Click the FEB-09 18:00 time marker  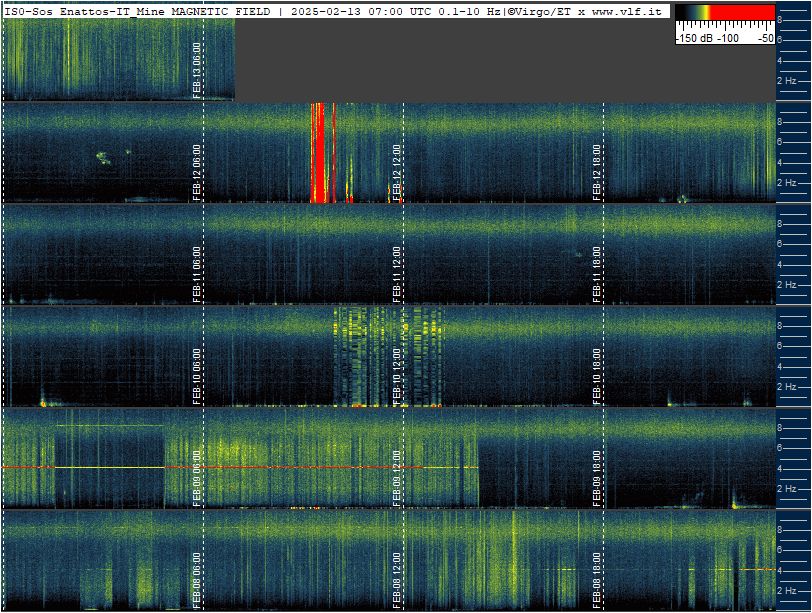597,478
